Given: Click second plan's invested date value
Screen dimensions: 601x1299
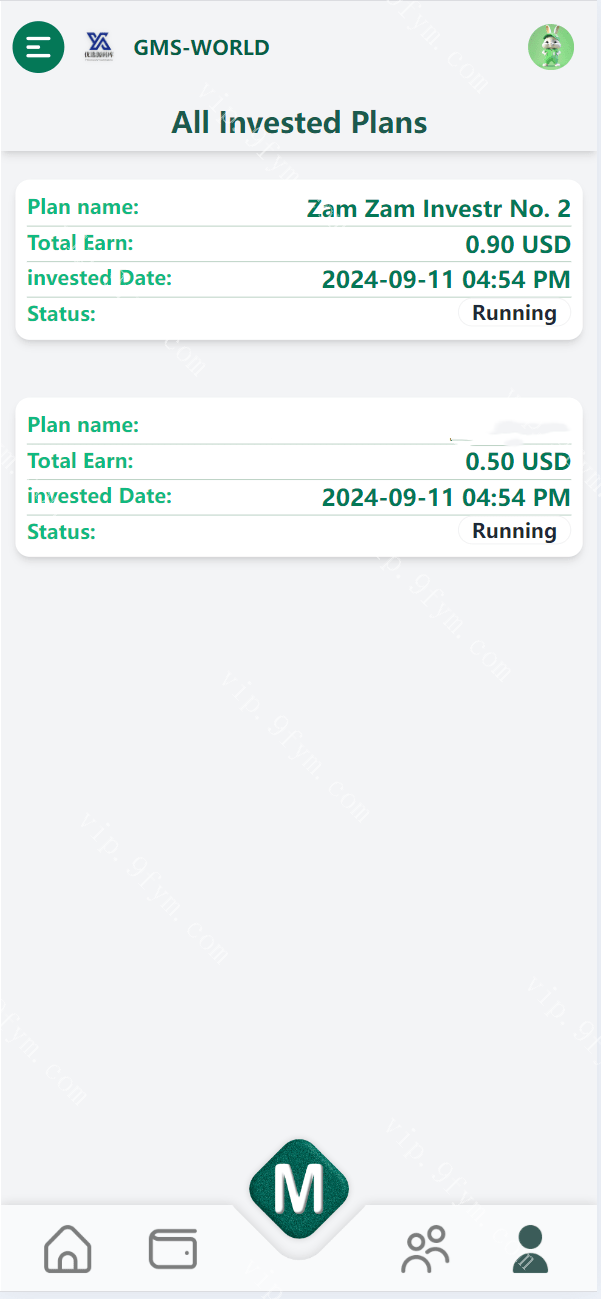Looking at the screenshot, I should tap(446, 497).
